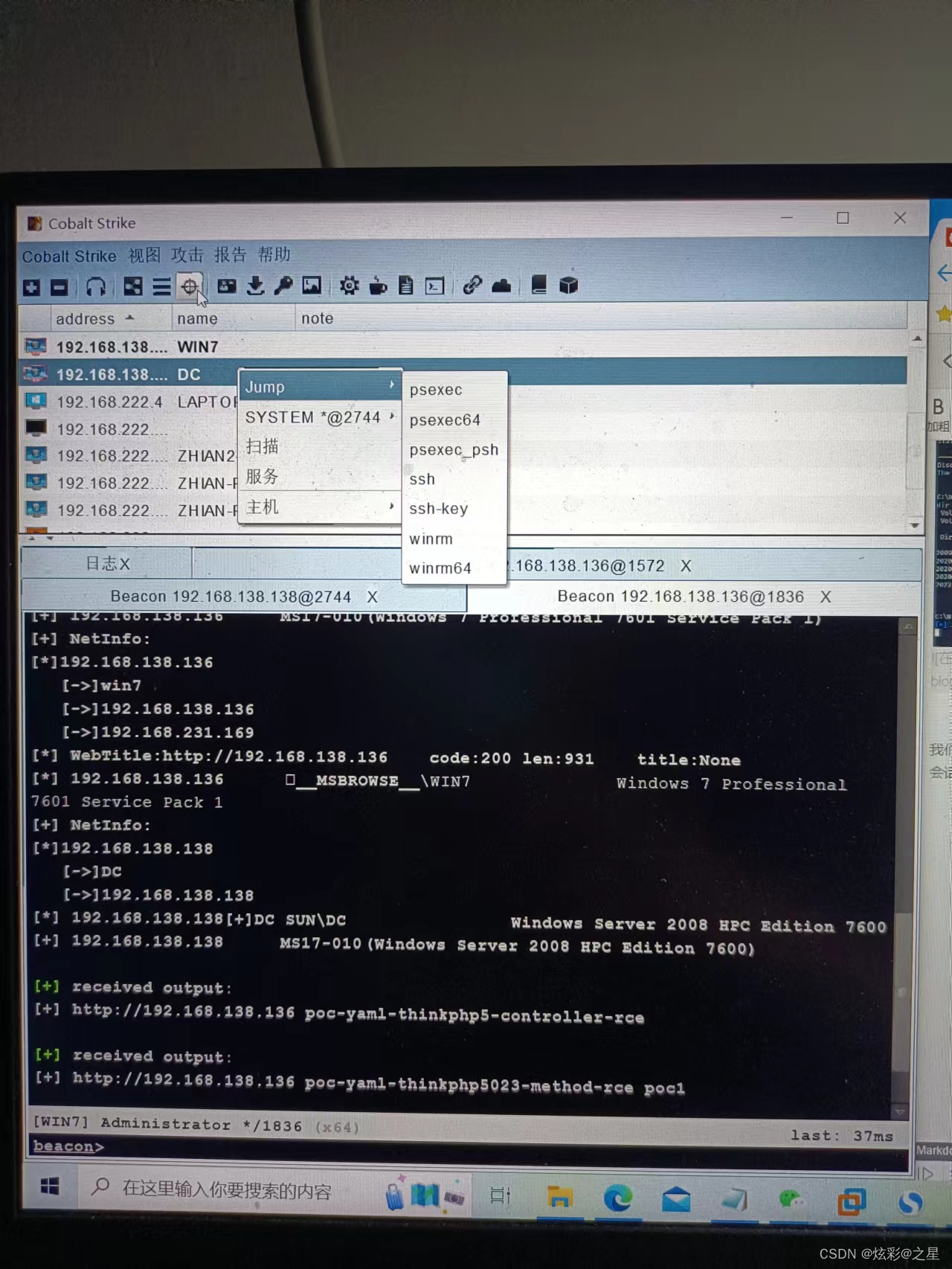952x1269 pixels.
Task: Open keystrokes key icon
Action: coord(283,286)
